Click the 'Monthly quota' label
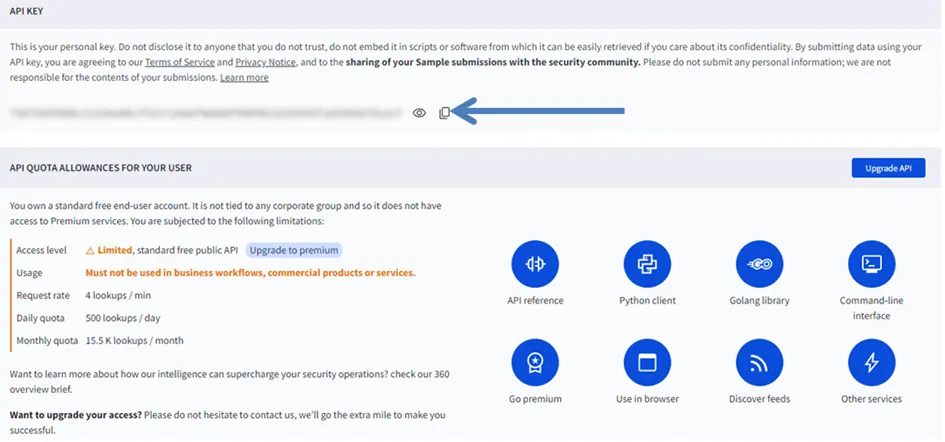 (x=47, y=341)
